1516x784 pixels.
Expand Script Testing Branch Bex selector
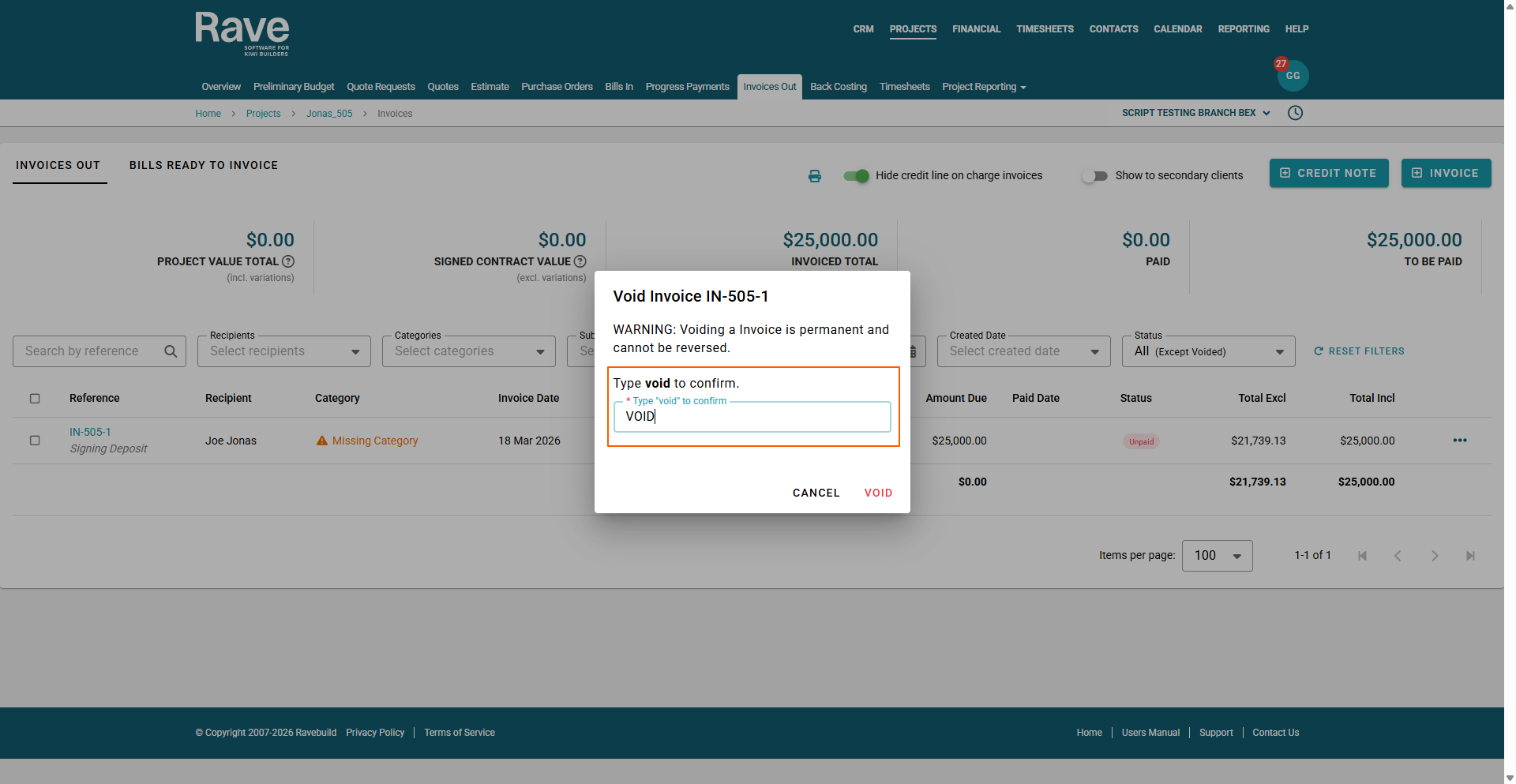click(1196, 113)
